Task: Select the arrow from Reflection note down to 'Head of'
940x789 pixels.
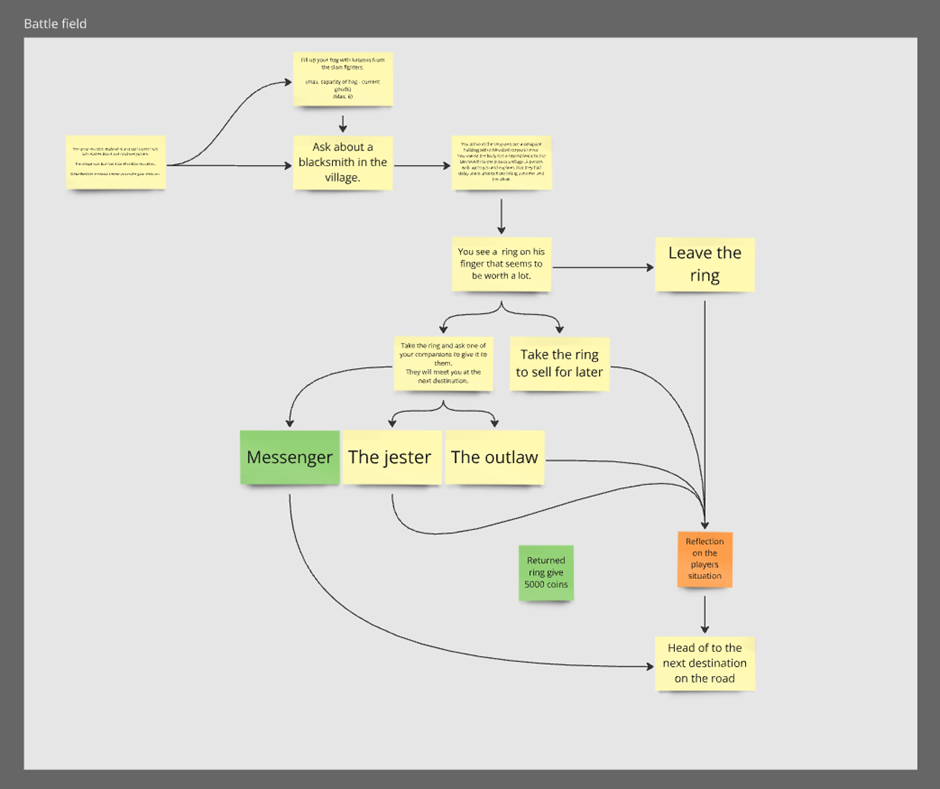Action: (705, 611)
